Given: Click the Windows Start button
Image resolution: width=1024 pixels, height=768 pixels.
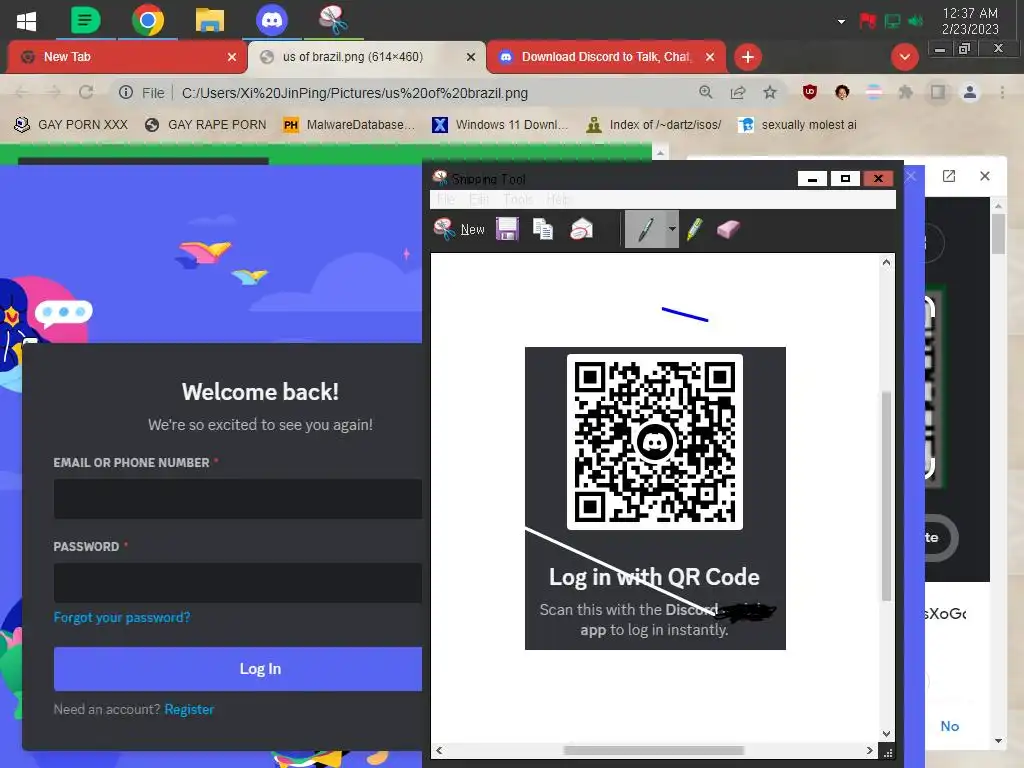Looking at the screenshot, I should [26, 21].
